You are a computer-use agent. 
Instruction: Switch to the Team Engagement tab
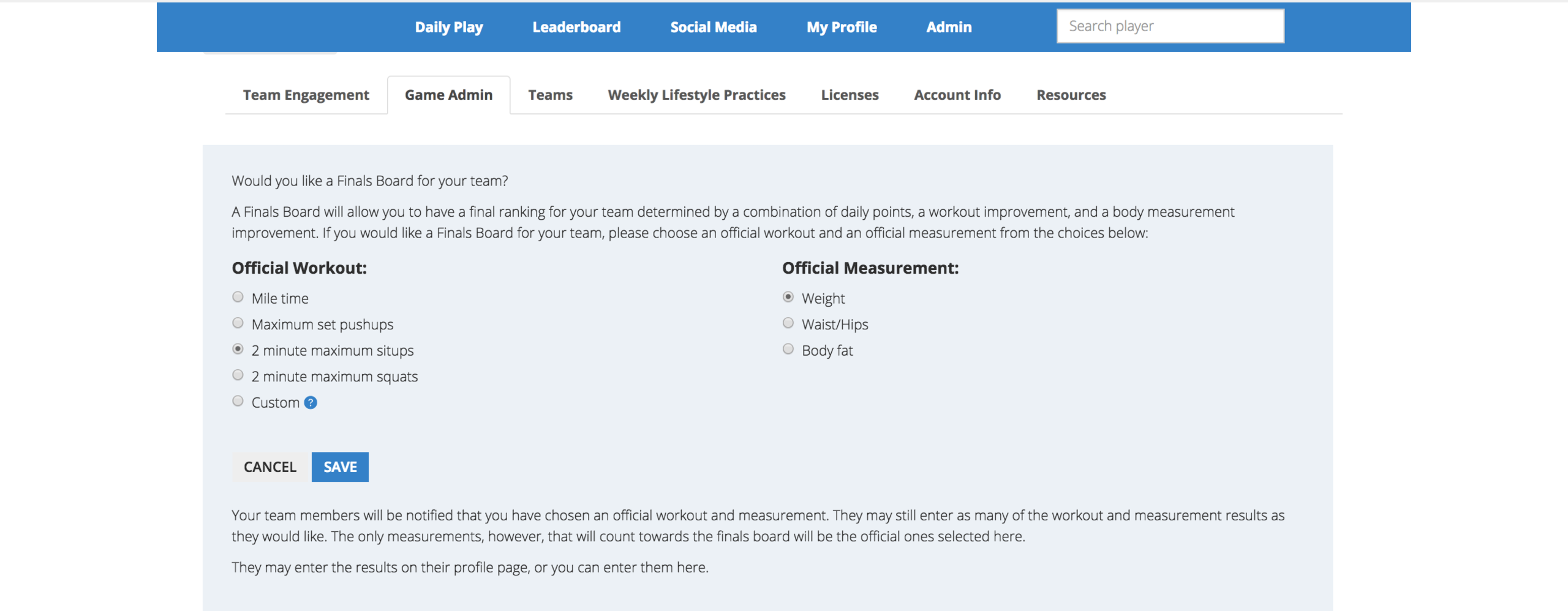pos(306,95)
